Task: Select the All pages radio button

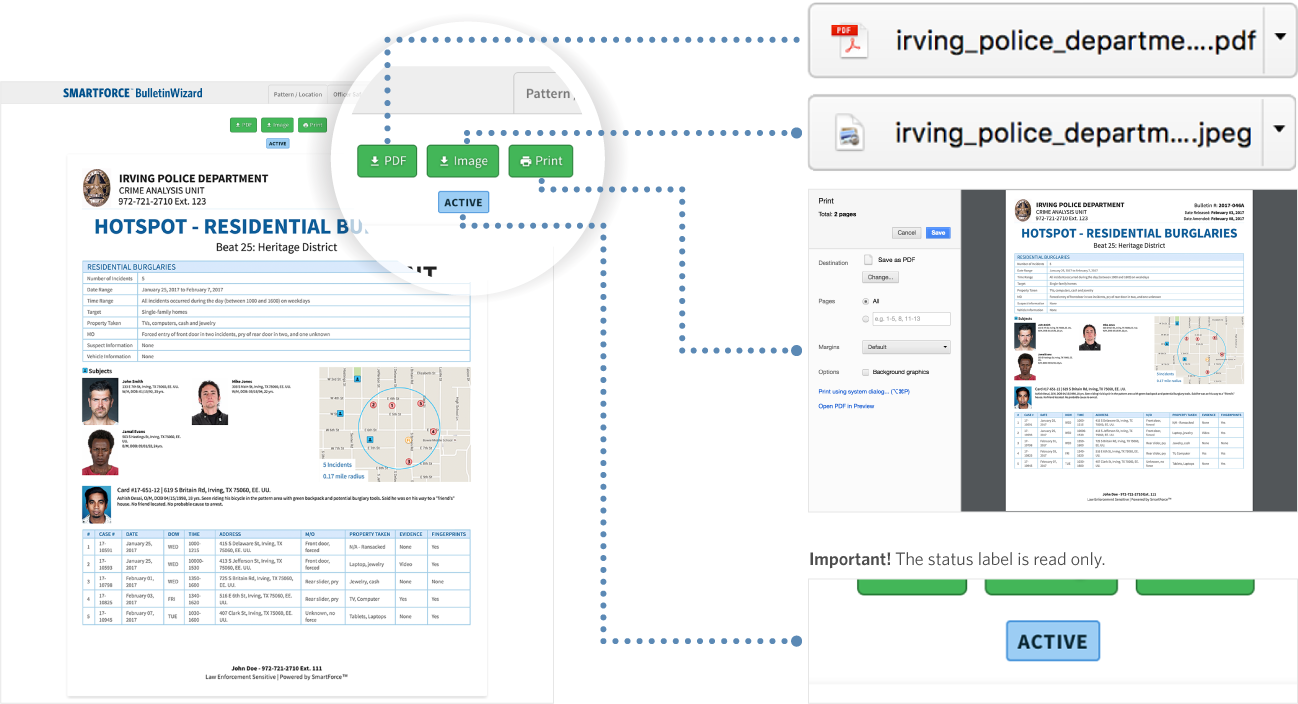Action: 865,300
